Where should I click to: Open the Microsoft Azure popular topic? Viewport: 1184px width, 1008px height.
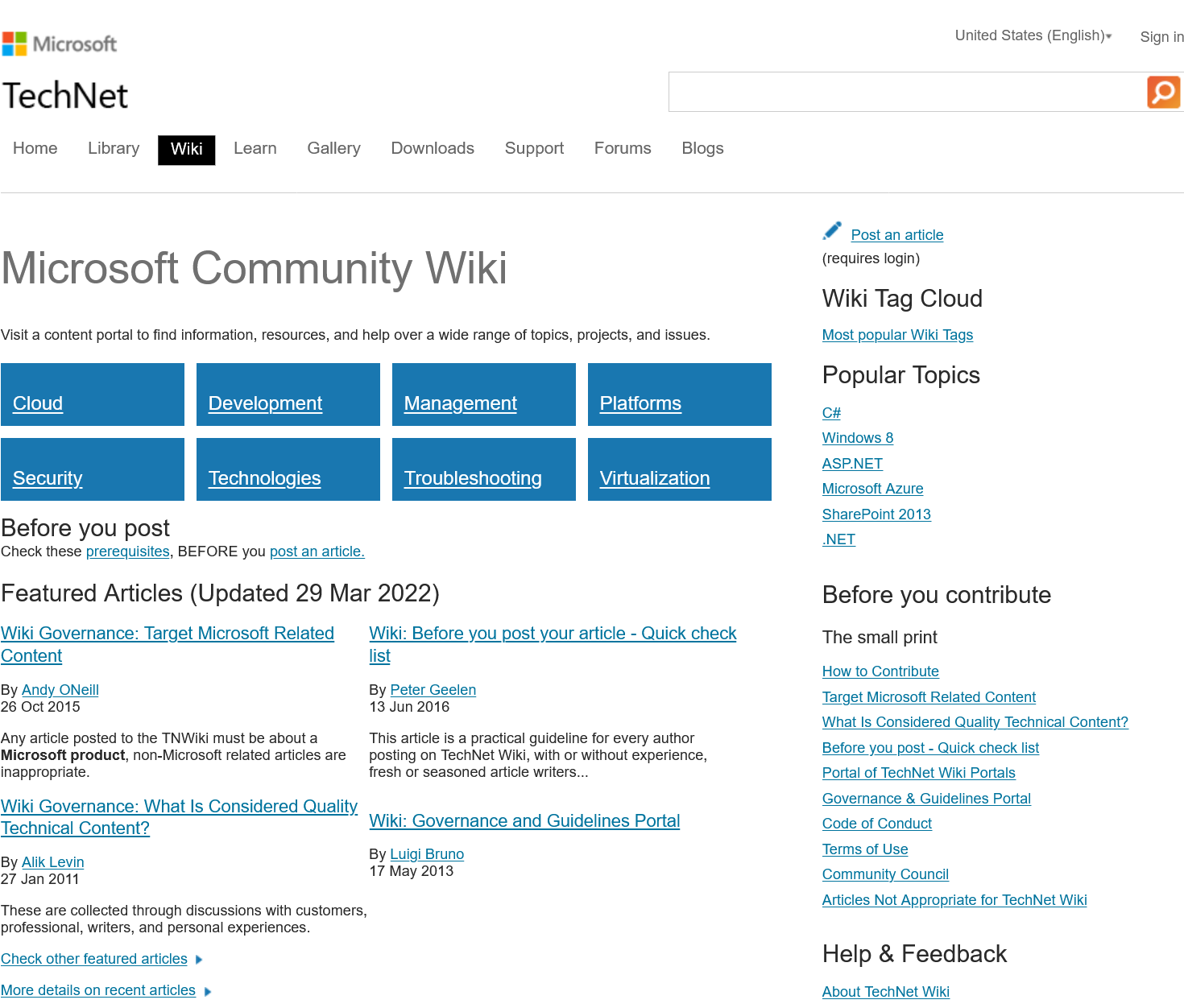[872, 489]
